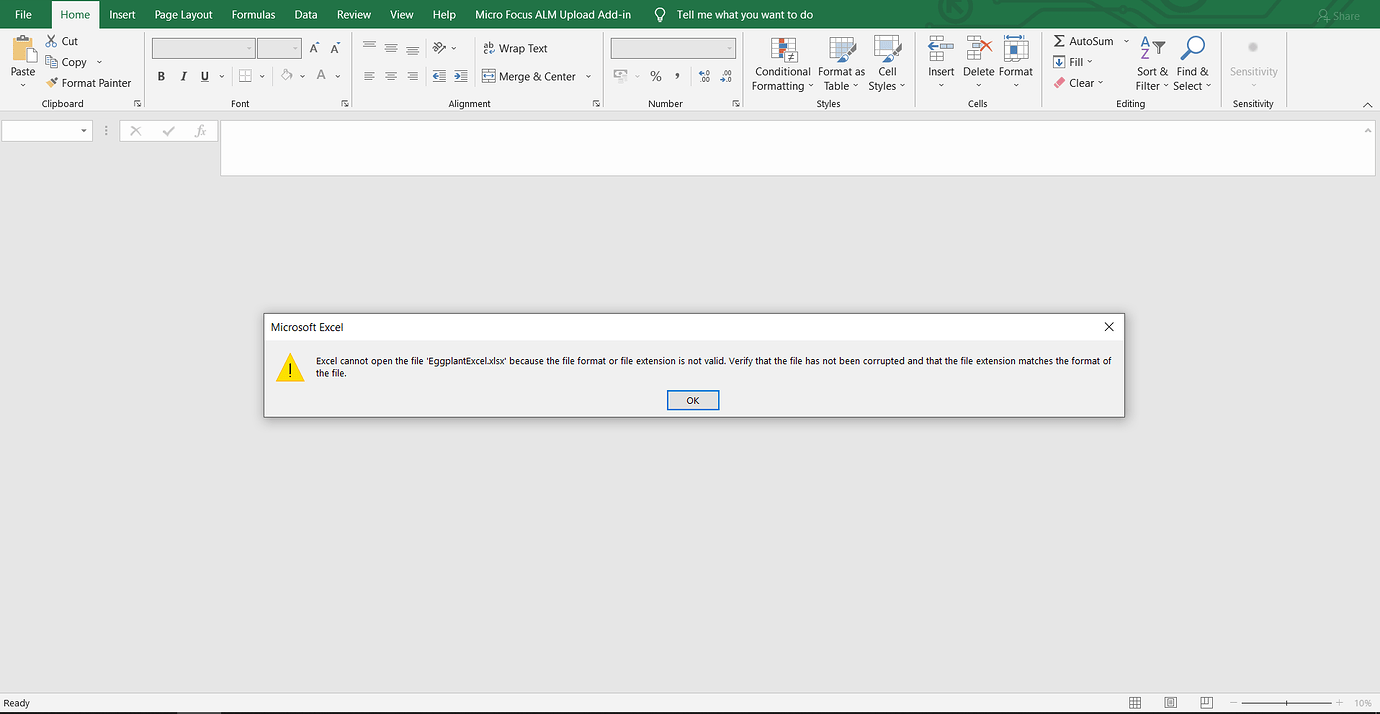This screenshot has height=714, width=1380.
Task: Toggle Merge & Center
Action: 530,76
